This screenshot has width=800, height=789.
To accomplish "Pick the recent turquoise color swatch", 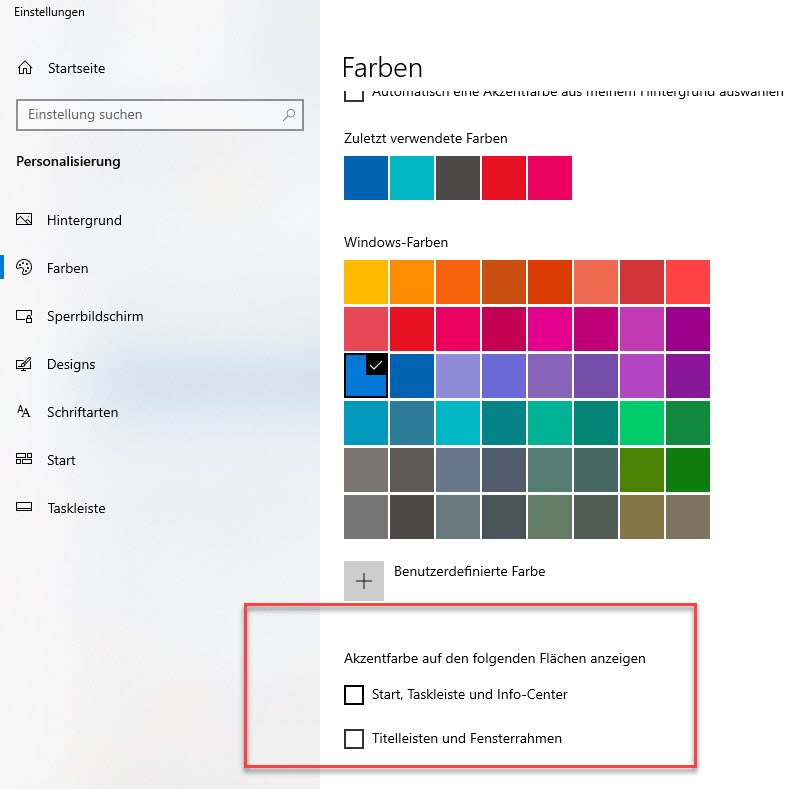I will [412, 178].
